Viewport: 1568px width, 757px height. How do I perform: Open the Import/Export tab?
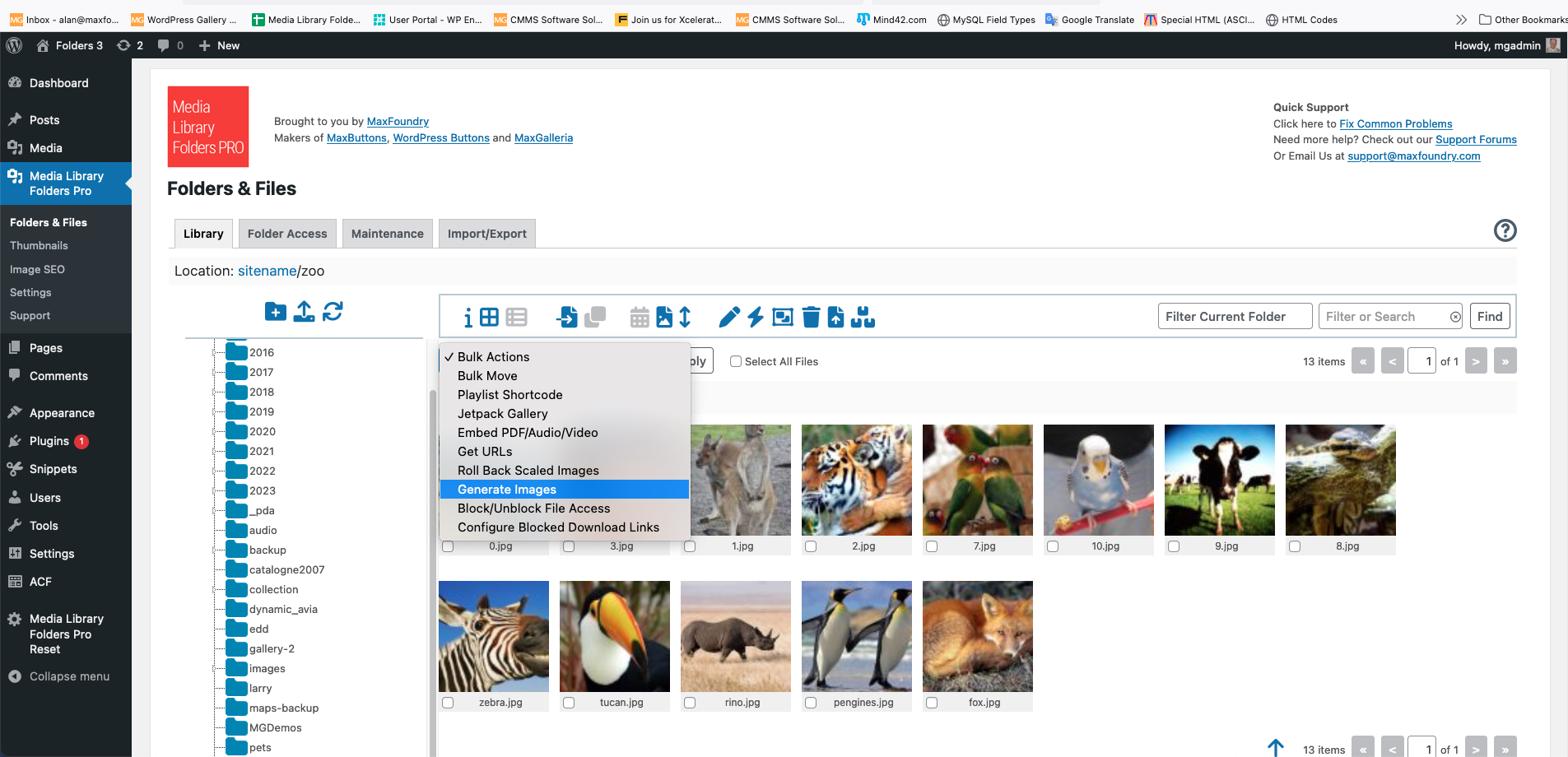coord(487,234)
